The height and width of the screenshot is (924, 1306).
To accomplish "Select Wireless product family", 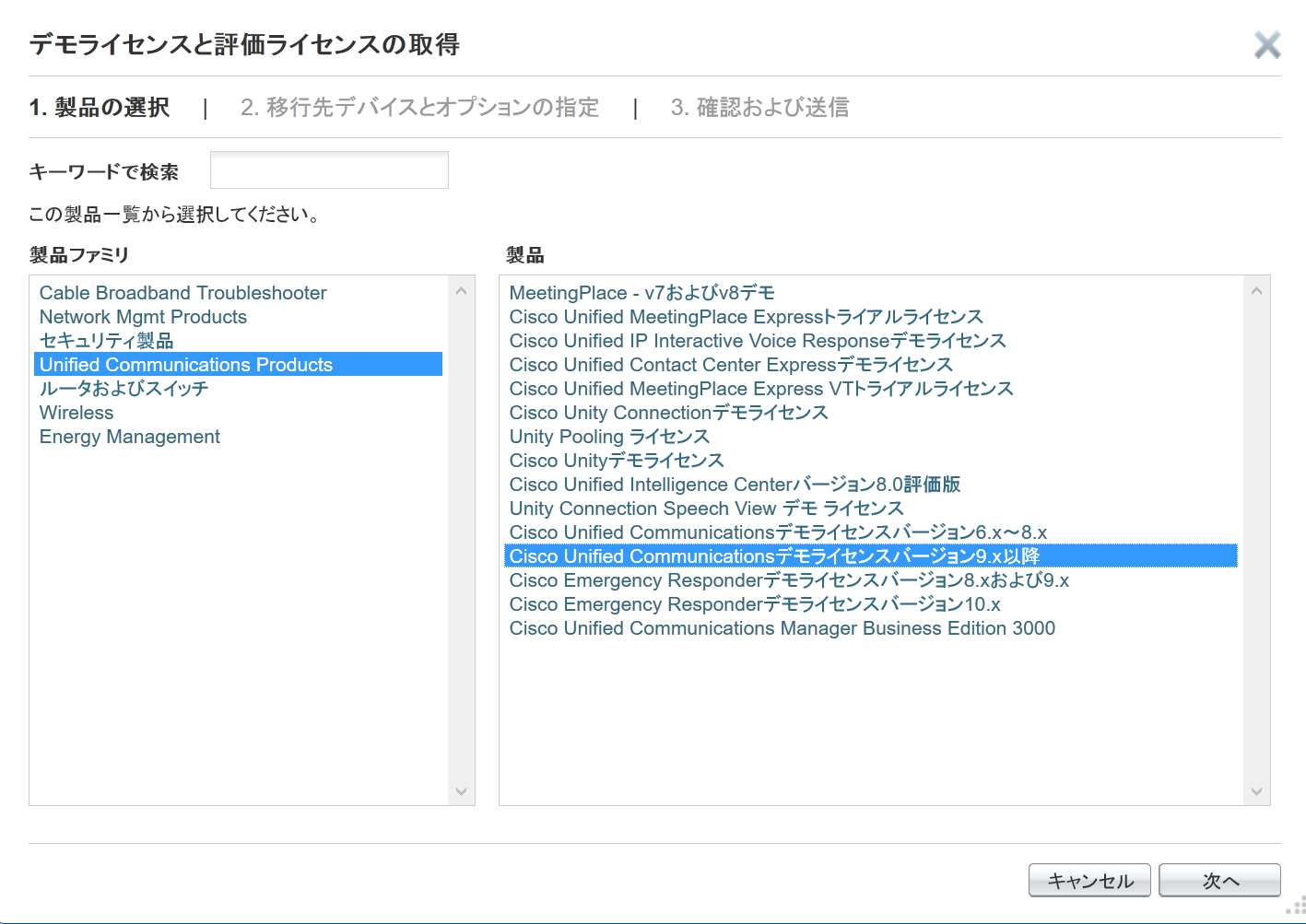I will click(76, 413).
